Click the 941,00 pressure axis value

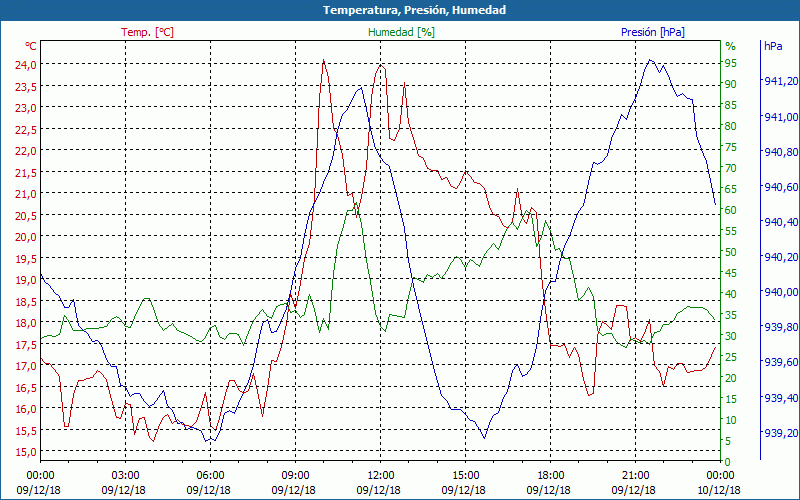click(x=782, y=117)
